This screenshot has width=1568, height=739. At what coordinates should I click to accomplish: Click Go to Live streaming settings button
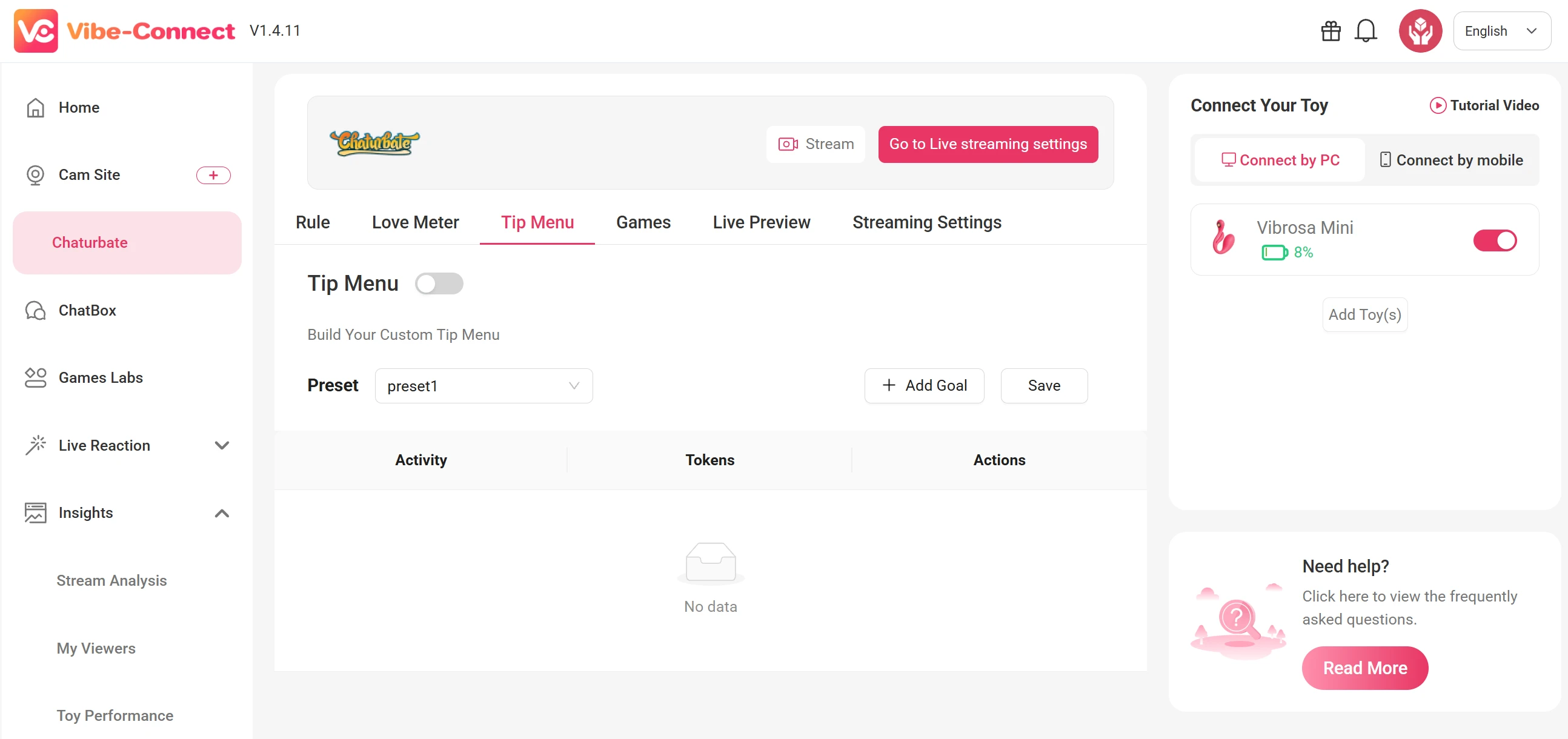[x=988, y=144]
